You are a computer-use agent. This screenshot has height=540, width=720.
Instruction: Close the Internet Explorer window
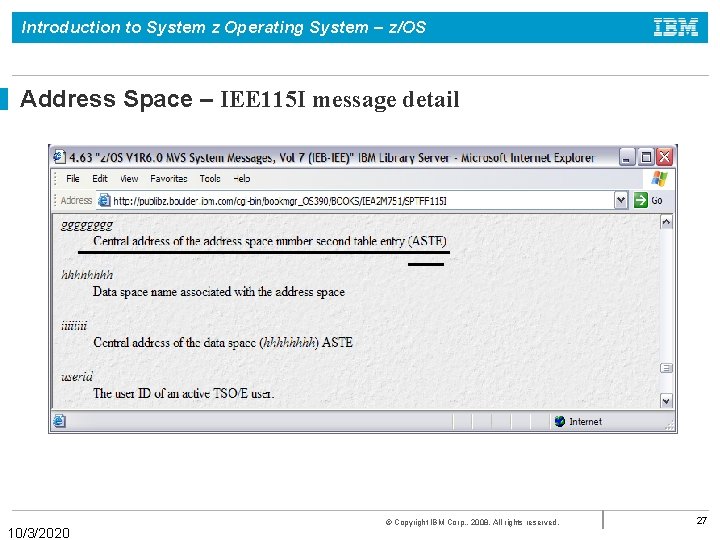664,157
